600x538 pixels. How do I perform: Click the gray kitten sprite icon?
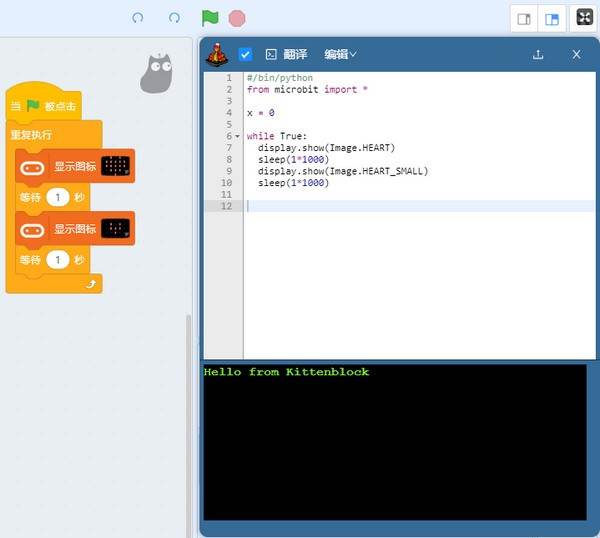tap(156, 74)
